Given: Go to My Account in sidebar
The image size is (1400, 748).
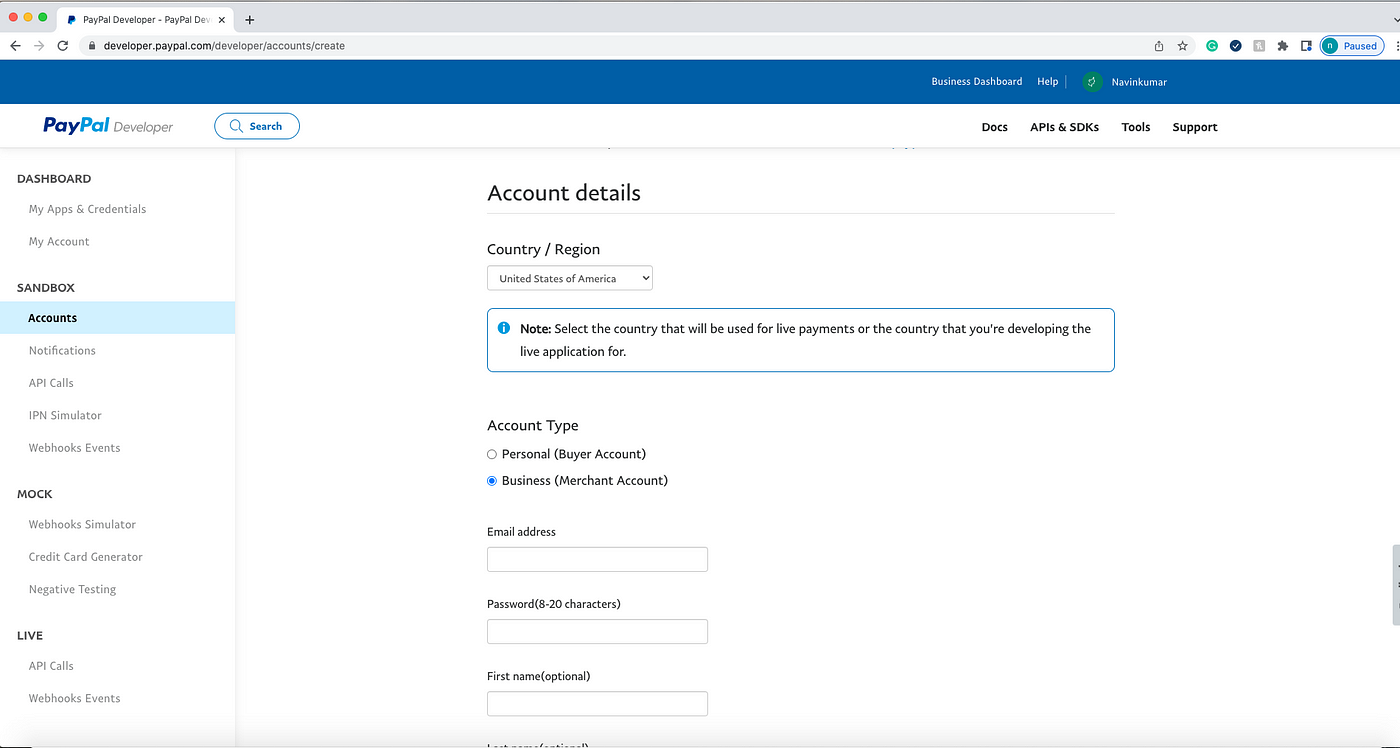Looking at the screenshot, I should [59, 241].
